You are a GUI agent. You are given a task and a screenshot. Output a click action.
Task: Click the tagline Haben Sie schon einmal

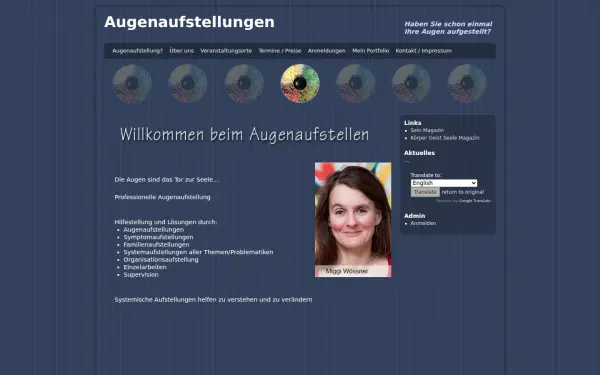pos(448,24)
